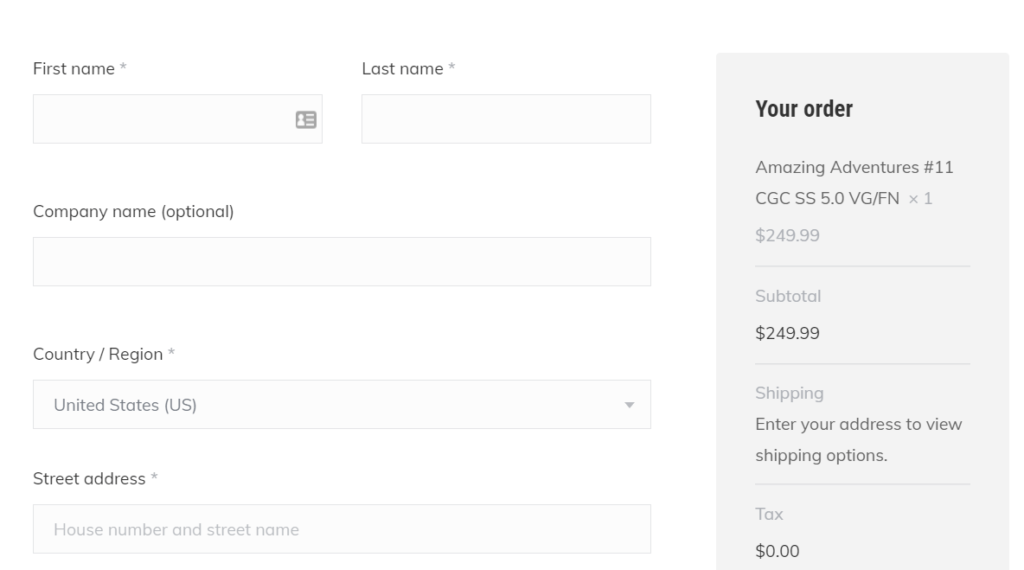This screenshot has width=1024, height=570.
Task: Click the enter your address shipping message
Action: [858, 440]
